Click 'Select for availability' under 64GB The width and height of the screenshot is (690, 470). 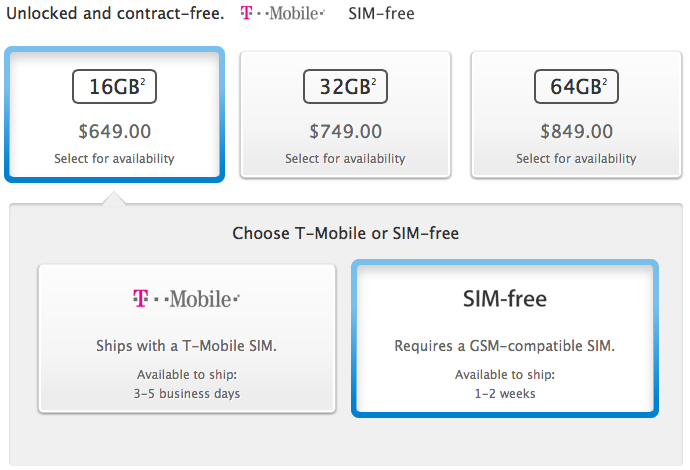coord(575,159)
